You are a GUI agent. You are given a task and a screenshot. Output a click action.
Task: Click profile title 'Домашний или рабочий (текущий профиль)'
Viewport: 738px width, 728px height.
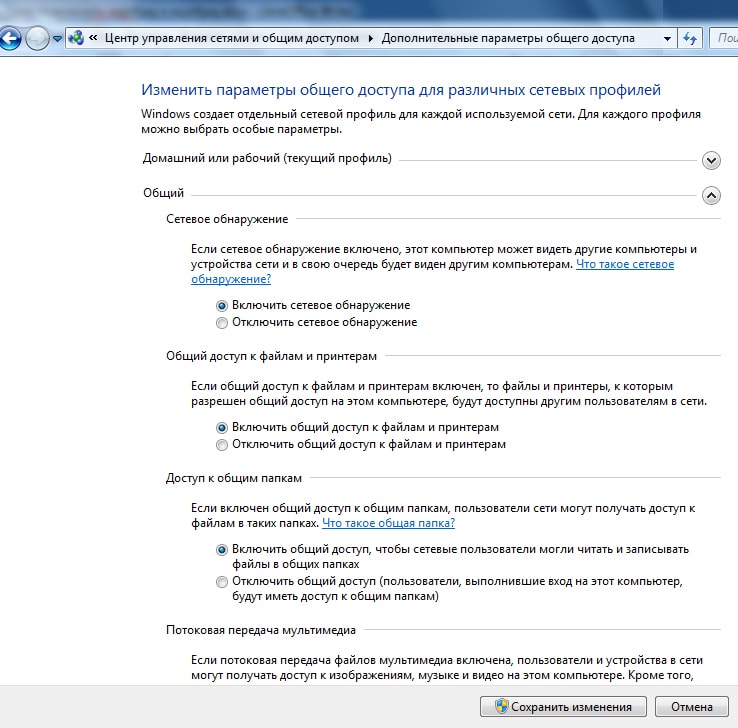click(x=267, y=158)
